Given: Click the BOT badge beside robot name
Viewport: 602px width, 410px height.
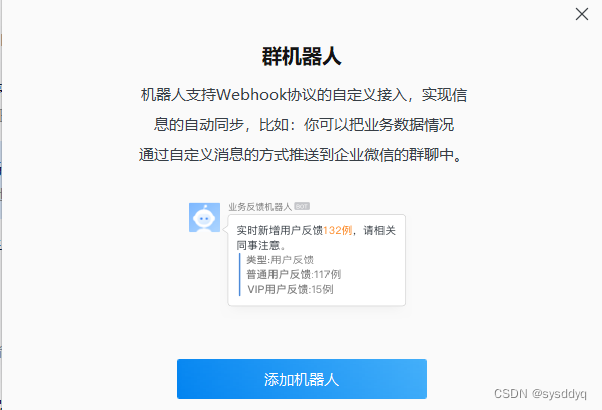Looking at the screenshot, I should click(302, 207).
